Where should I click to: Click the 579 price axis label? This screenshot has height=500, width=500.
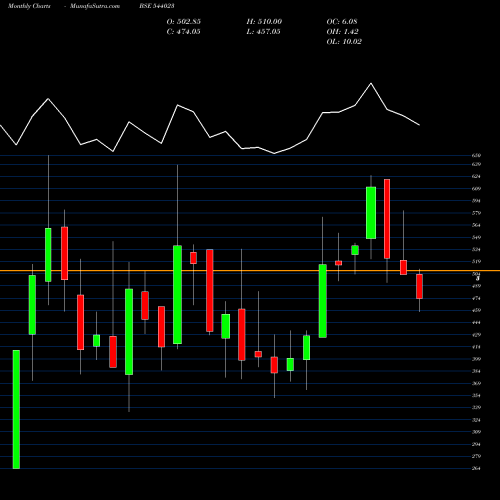pyautogui.click(x=476, y=213)
